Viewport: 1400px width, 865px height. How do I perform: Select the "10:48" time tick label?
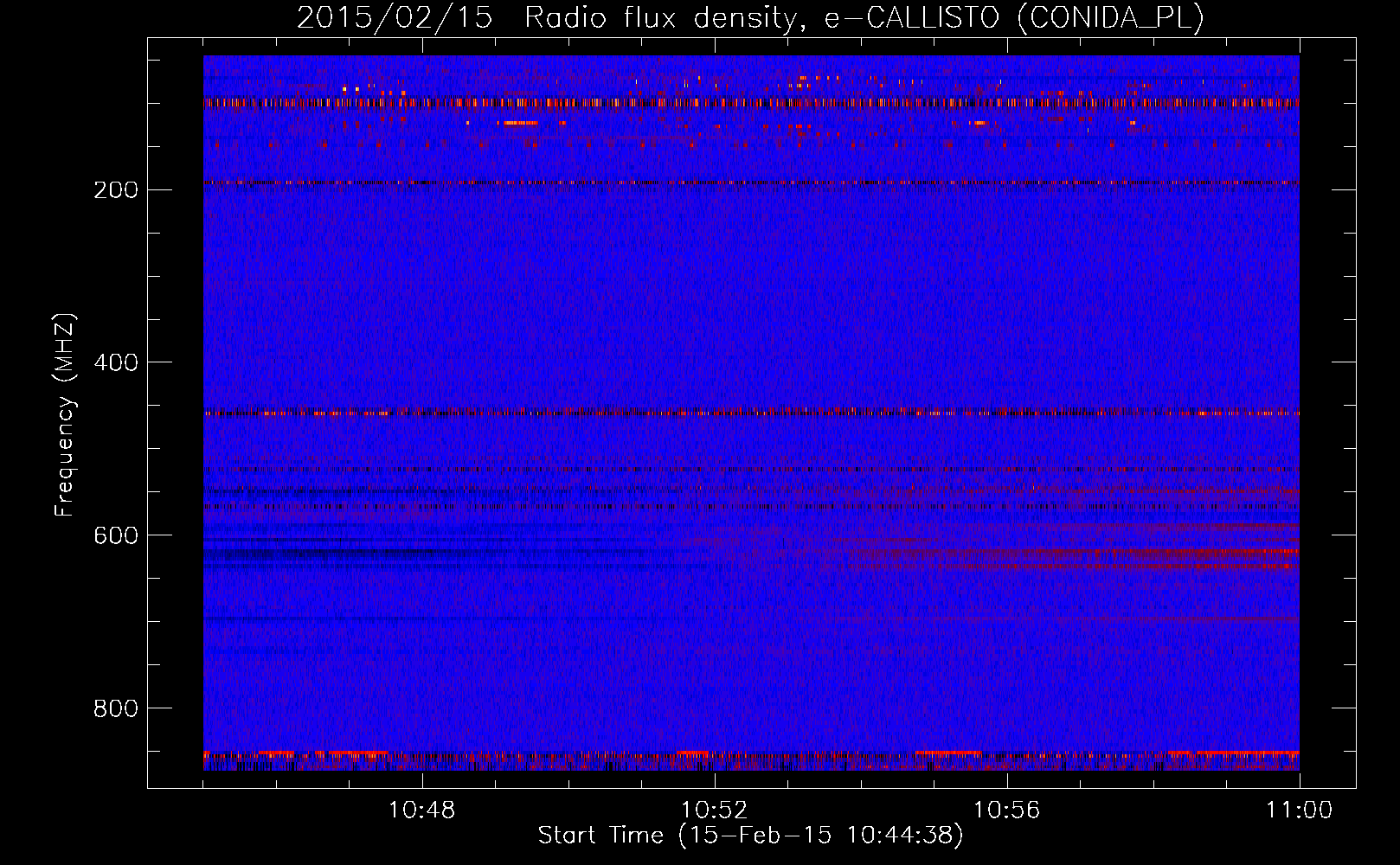[x=422, y=811]
